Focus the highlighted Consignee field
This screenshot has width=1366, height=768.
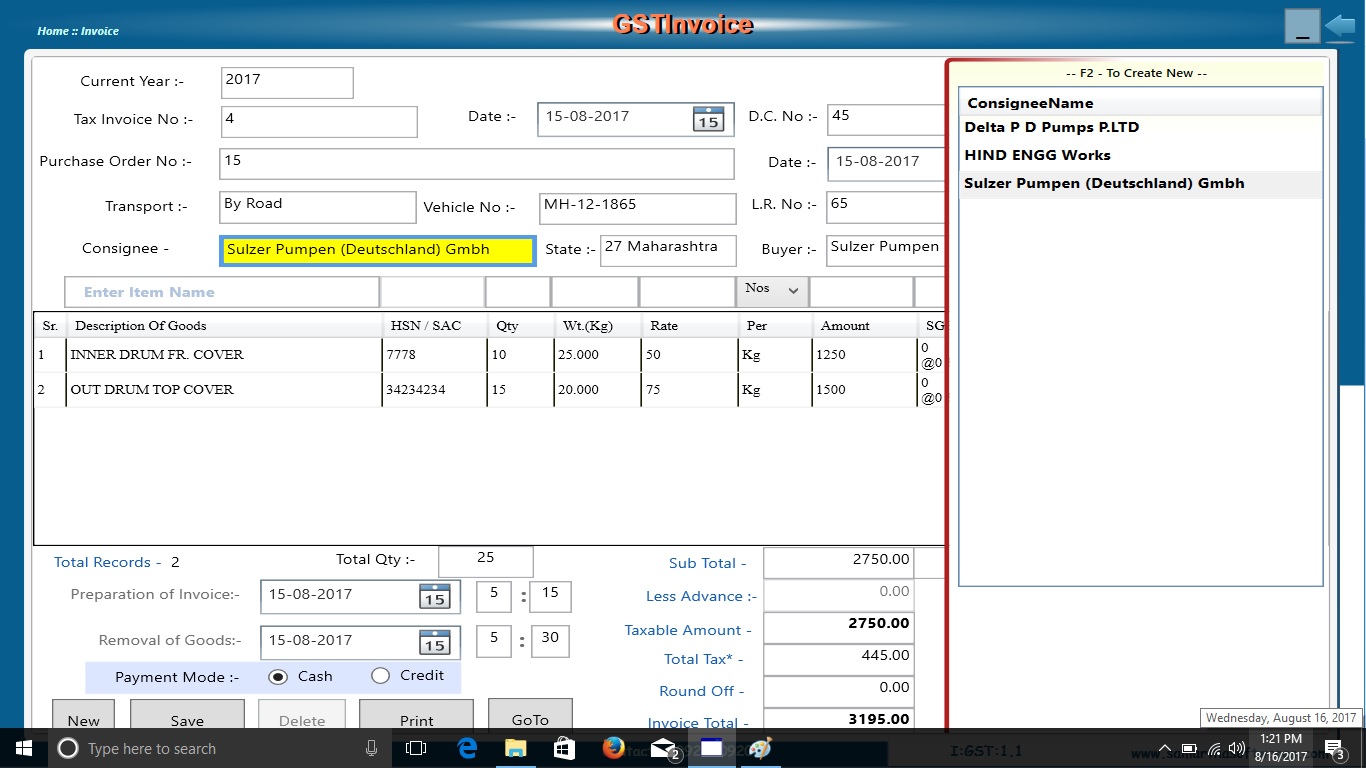pos(378,251)
